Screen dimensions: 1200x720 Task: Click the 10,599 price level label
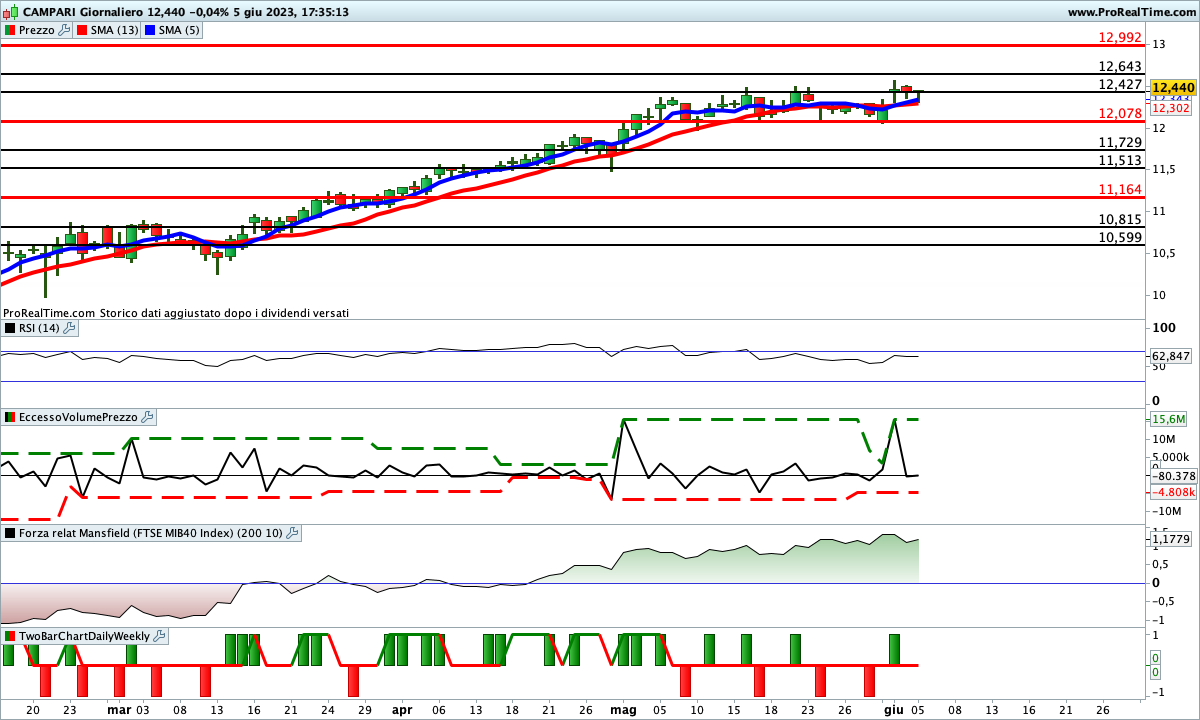tap(1120, 237)
